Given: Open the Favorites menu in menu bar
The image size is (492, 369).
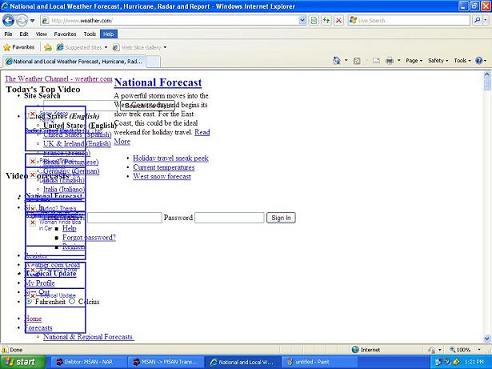Looking at the screenshot, I should [65, 34].
